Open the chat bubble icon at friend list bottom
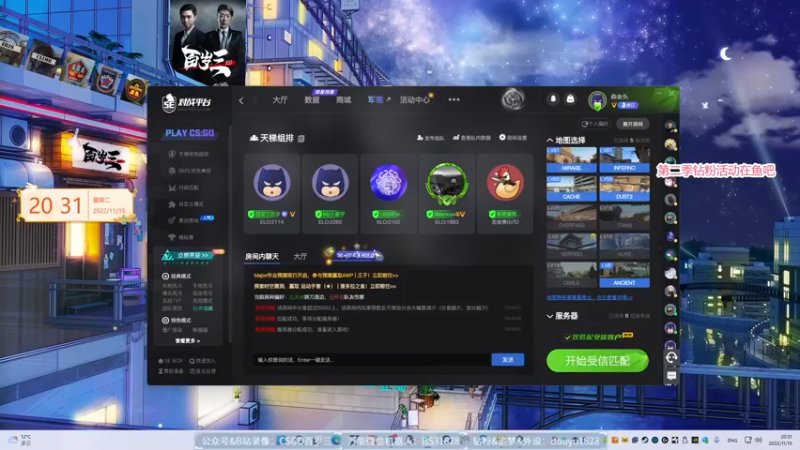 click(671, 376)
